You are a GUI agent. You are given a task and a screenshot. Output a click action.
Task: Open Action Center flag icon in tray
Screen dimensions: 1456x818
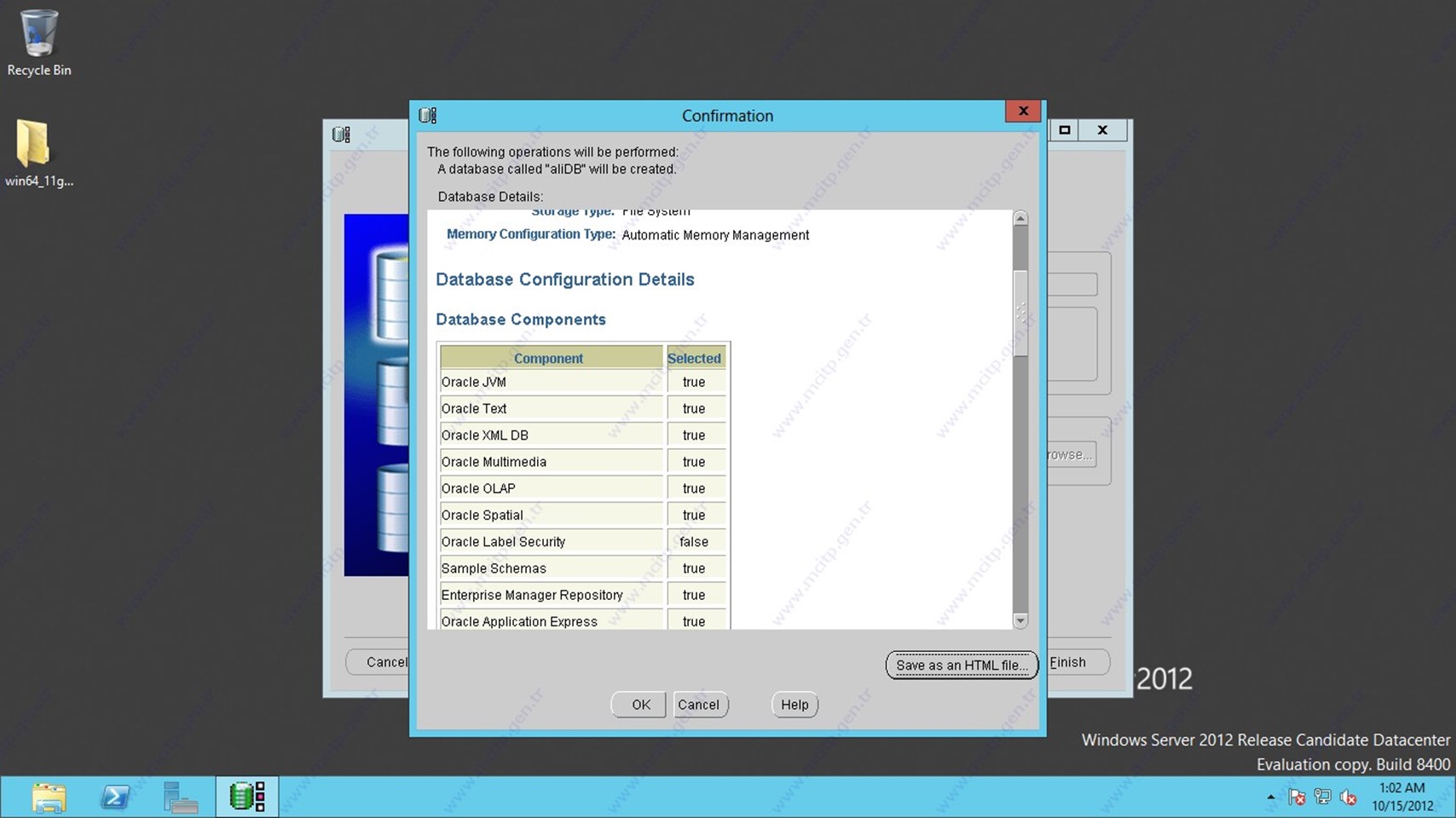pos(1297,798)
